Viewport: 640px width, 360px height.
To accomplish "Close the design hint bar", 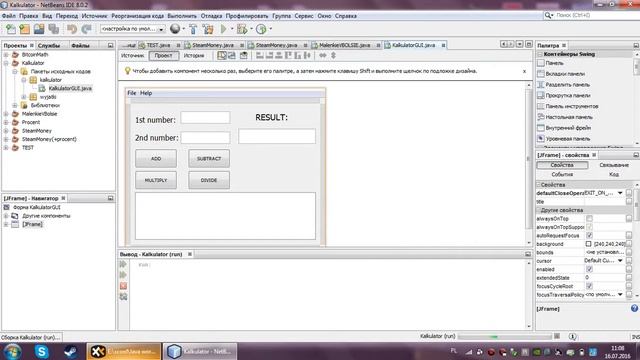I will click(524, 71).
